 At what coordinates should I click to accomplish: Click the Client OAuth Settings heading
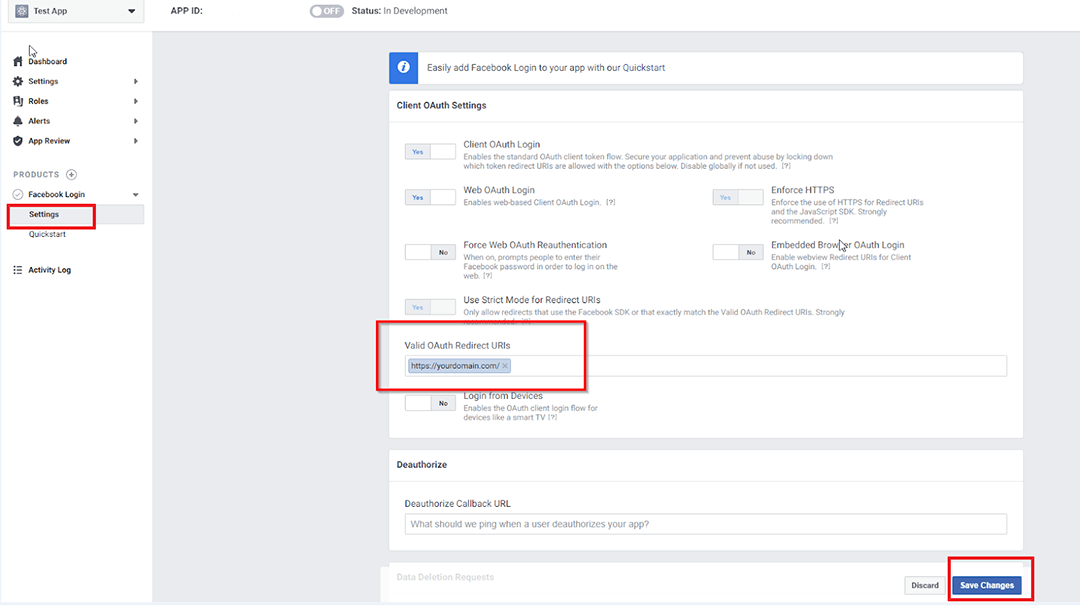442,105
